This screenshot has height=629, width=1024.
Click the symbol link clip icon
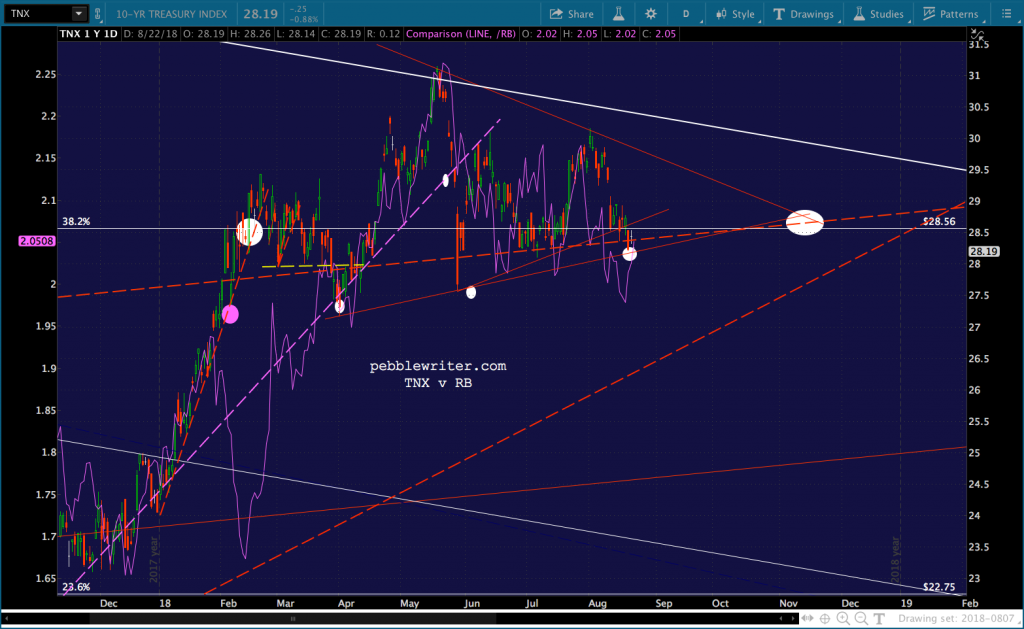(98, 14)
